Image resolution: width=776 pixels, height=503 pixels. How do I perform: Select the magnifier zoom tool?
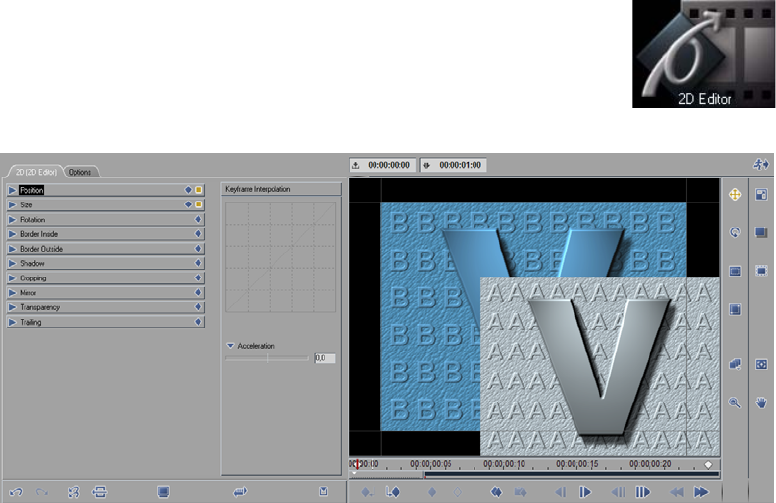(x=735, y=402)
